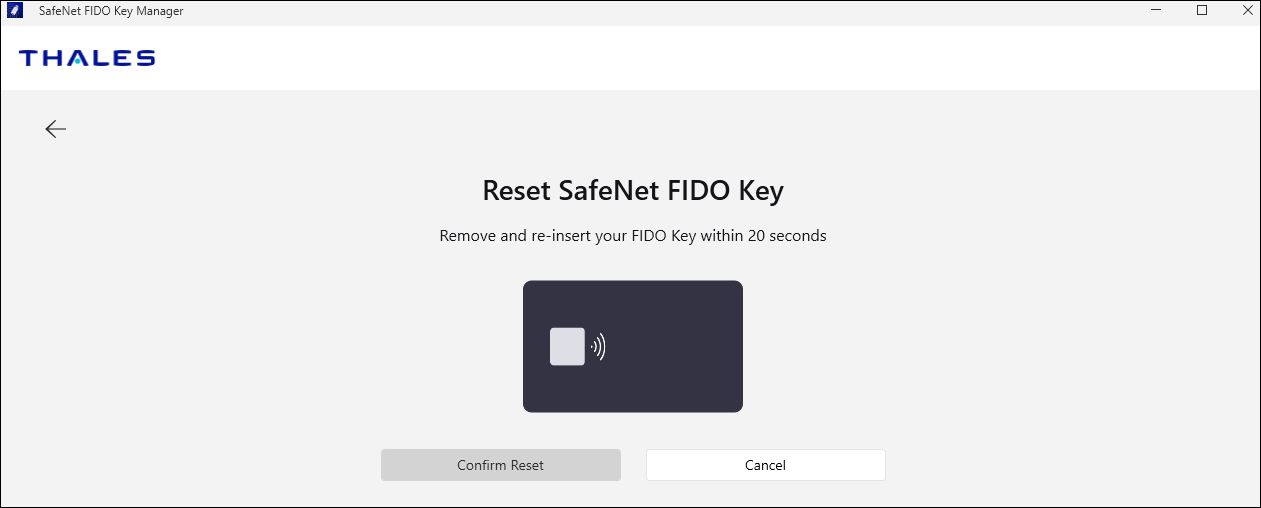Click the Thales logo in header
Viewport: 1261px width, 508px height.
click(x=87, y=58)
